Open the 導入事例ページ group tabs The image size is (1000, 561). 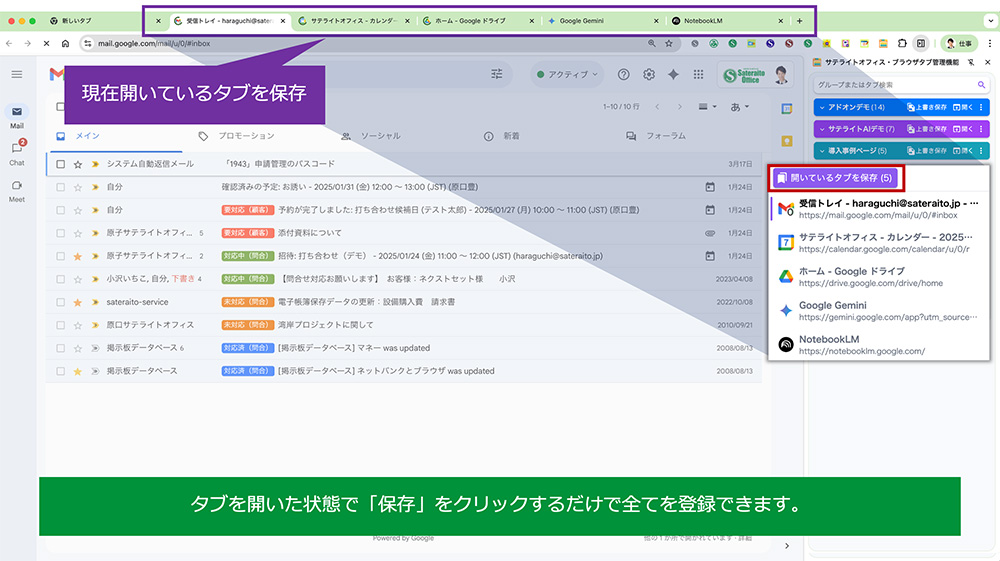coord(963,150)
